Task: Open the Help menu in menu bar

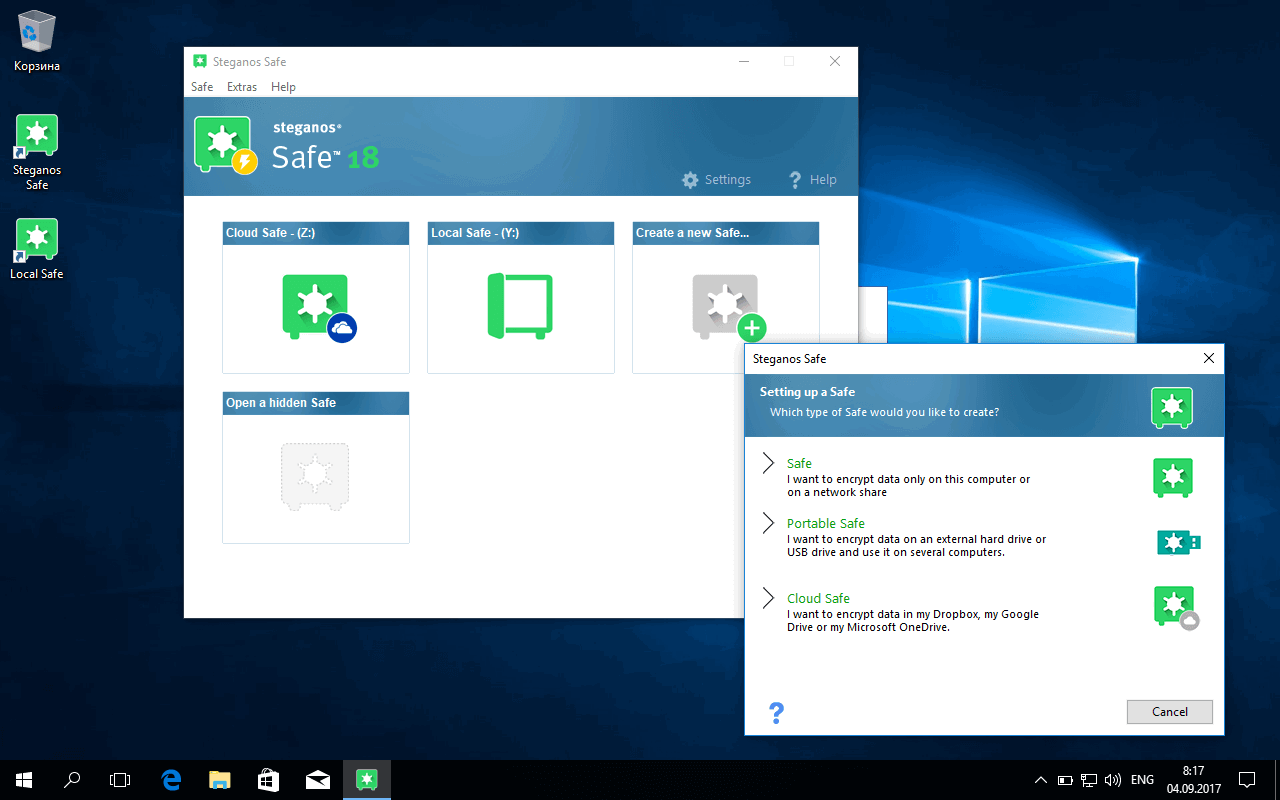Action: (x=283, y=87)
